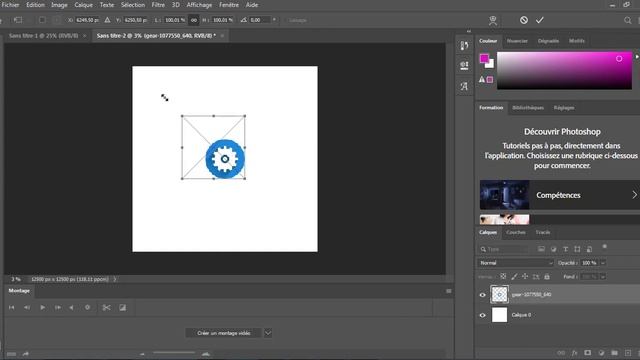
Task: Open timeline settings gear in Montage panel
Action: click(x=87, y=307)
